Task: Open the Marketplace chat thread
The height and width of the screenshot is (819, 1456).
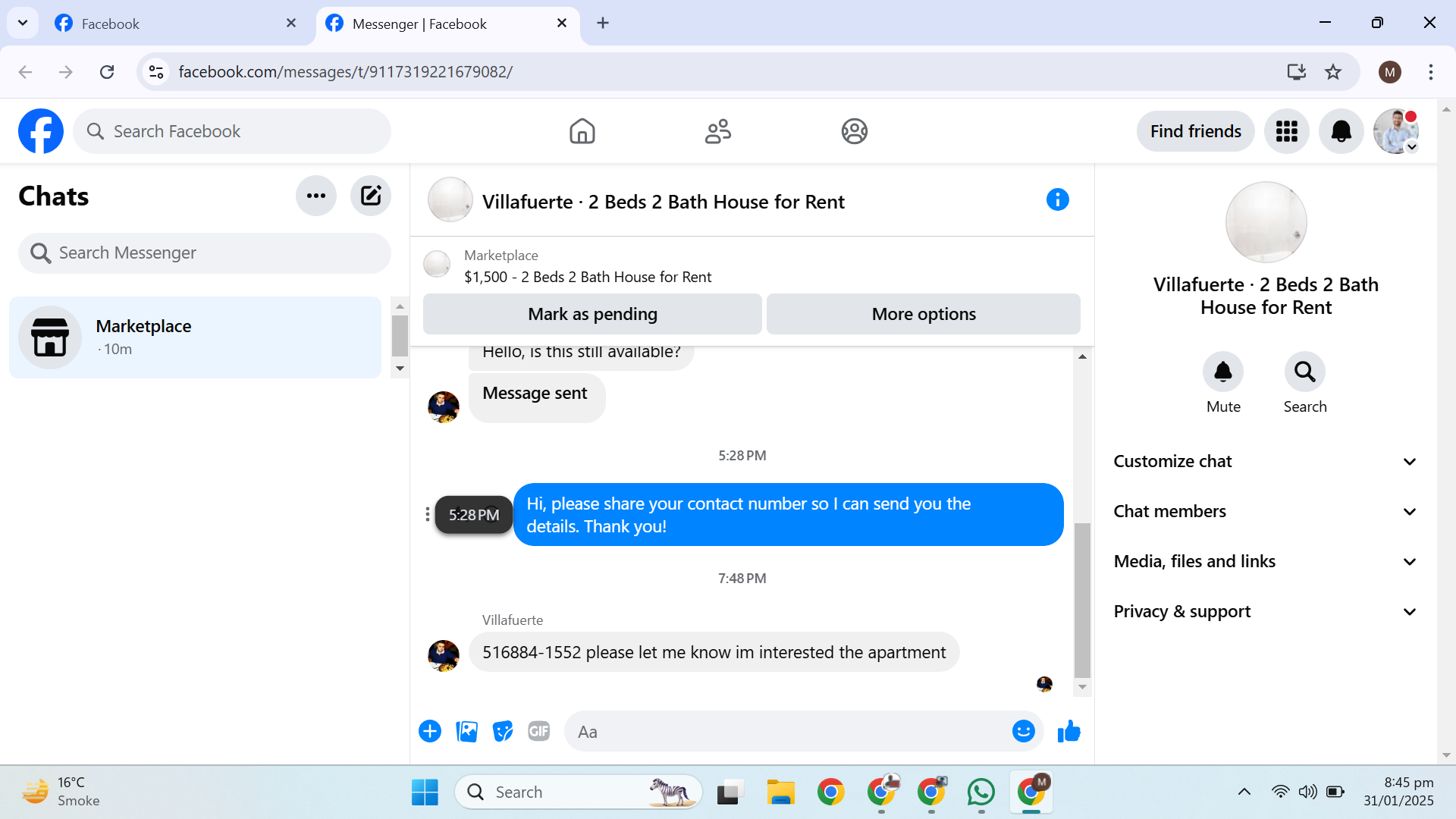Action: 196,337
